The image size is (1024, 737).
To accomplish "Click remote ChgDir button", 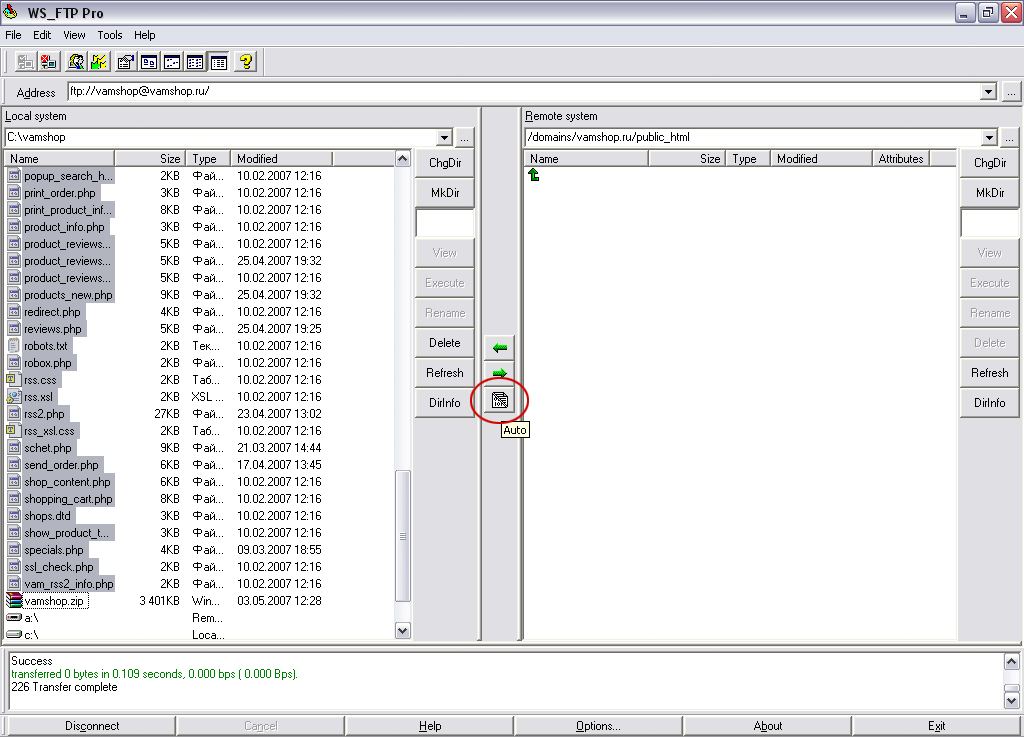I will [x=989, y=163].
